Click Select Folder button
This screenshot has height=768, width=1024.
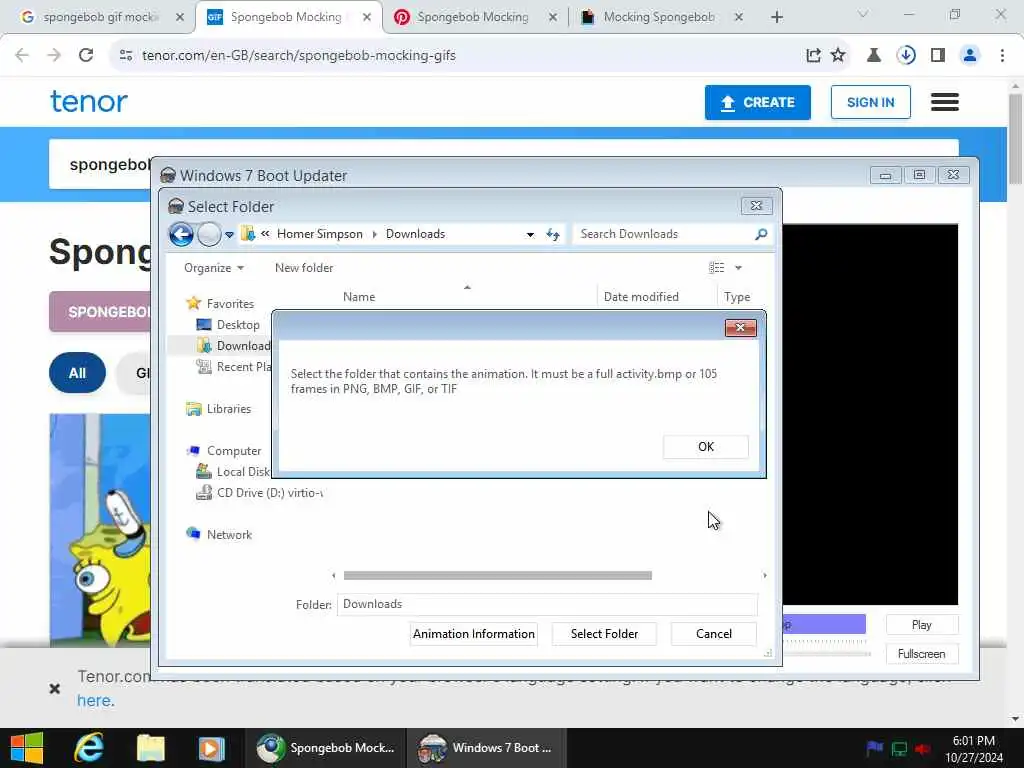click(x=604, y=633)
